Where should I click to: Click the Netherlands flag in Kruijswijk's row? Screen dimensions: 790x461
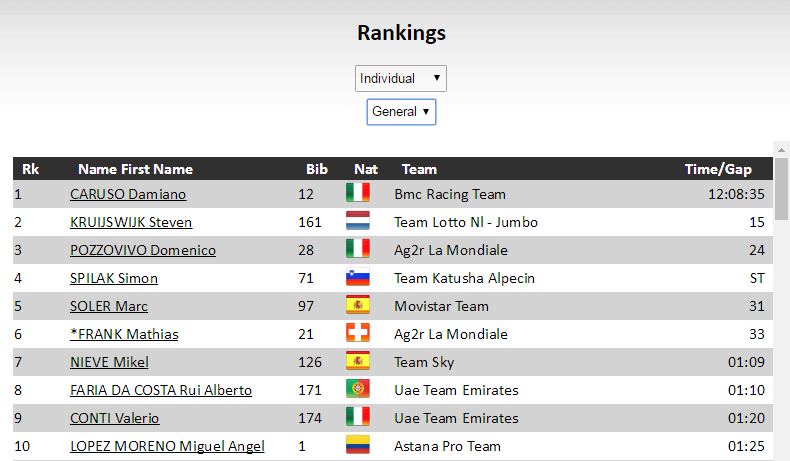click(357, 221)
